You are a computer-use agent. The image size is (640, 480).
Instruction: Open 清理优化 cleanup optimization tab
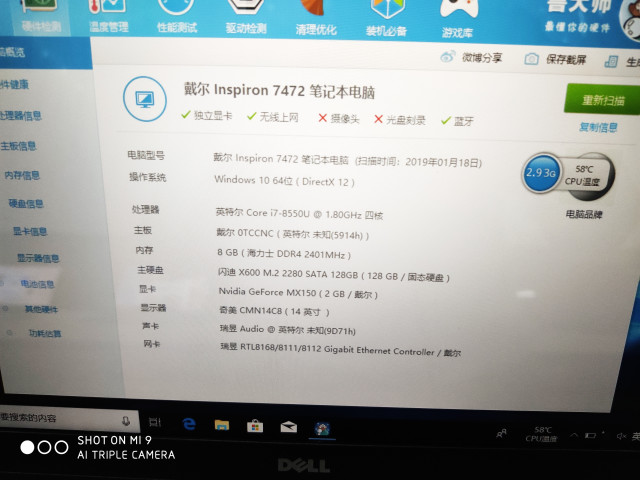point(316,18)
